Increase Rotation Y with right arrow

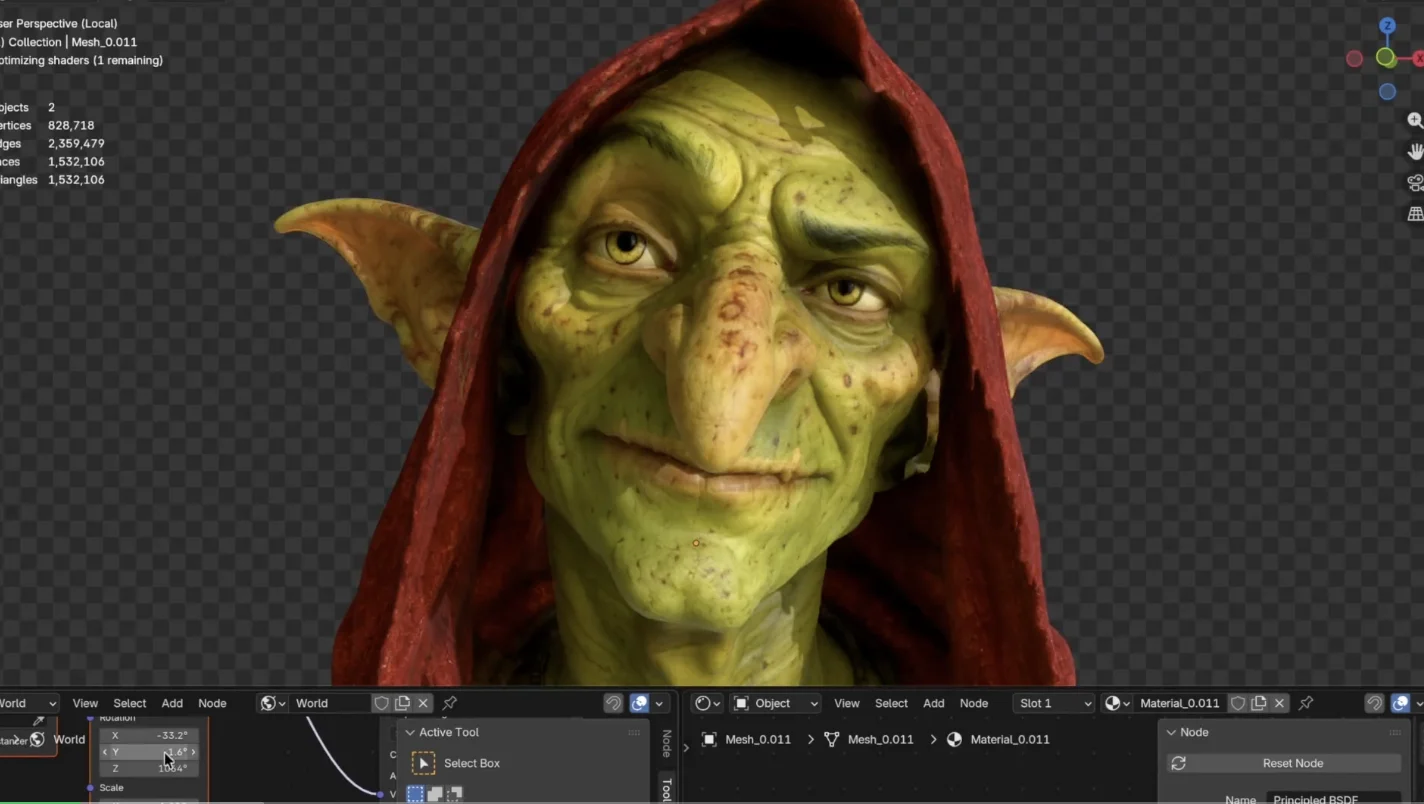point(193,752)
